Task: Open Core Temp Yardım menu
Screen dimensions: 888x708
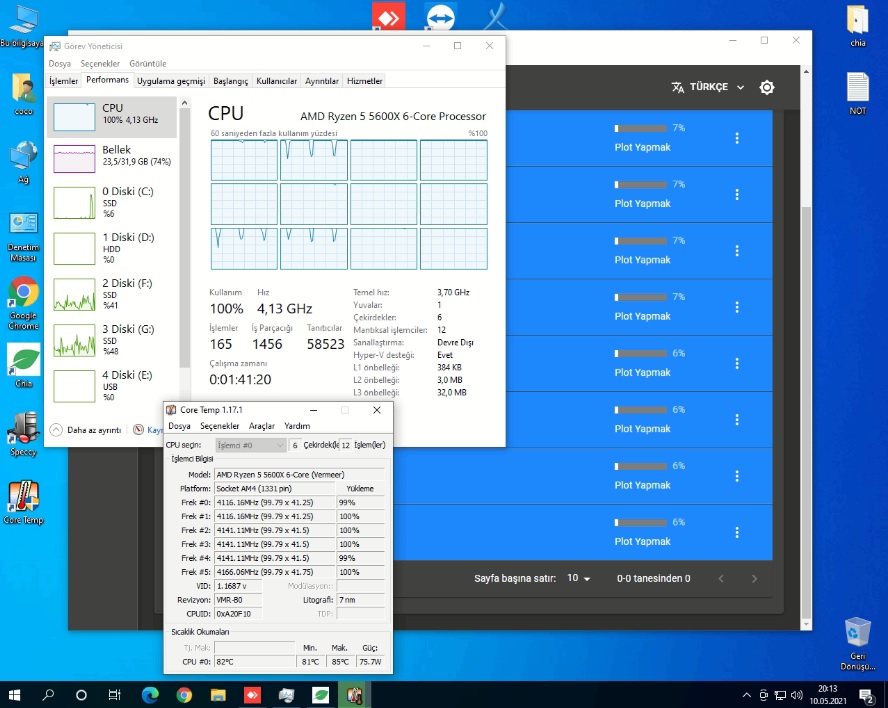Action: point(297,426)
